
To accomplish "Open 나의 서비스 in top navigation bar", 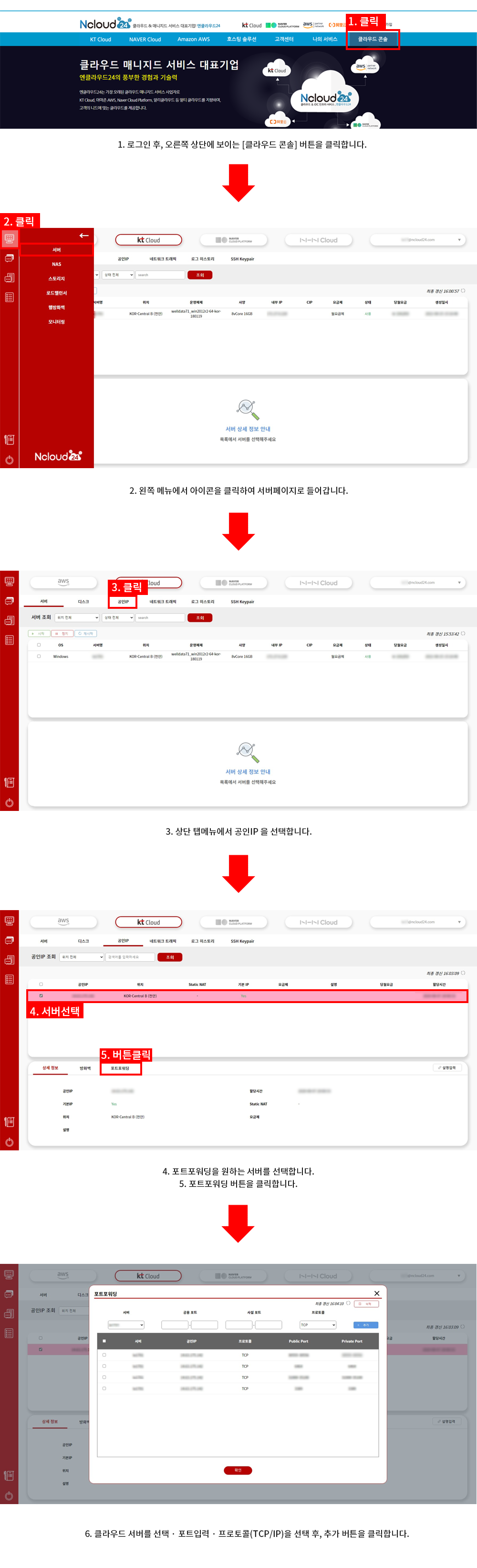I will coord(325,39).
